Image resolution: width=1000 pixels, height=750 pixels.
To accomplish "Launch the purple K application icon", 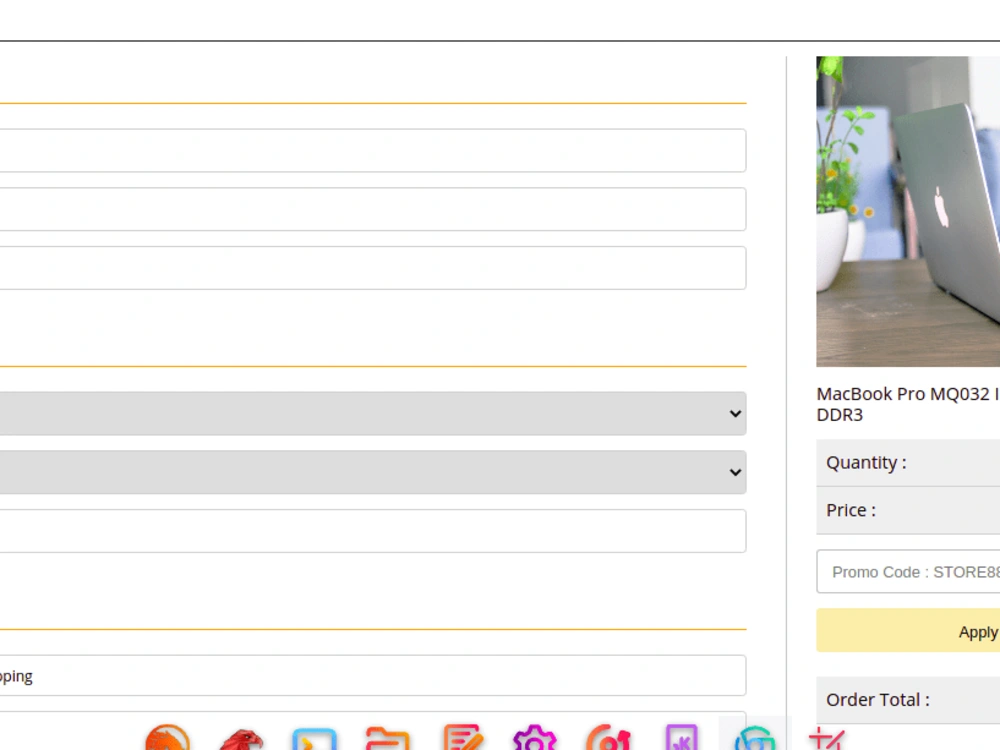I will click(681, 738).
